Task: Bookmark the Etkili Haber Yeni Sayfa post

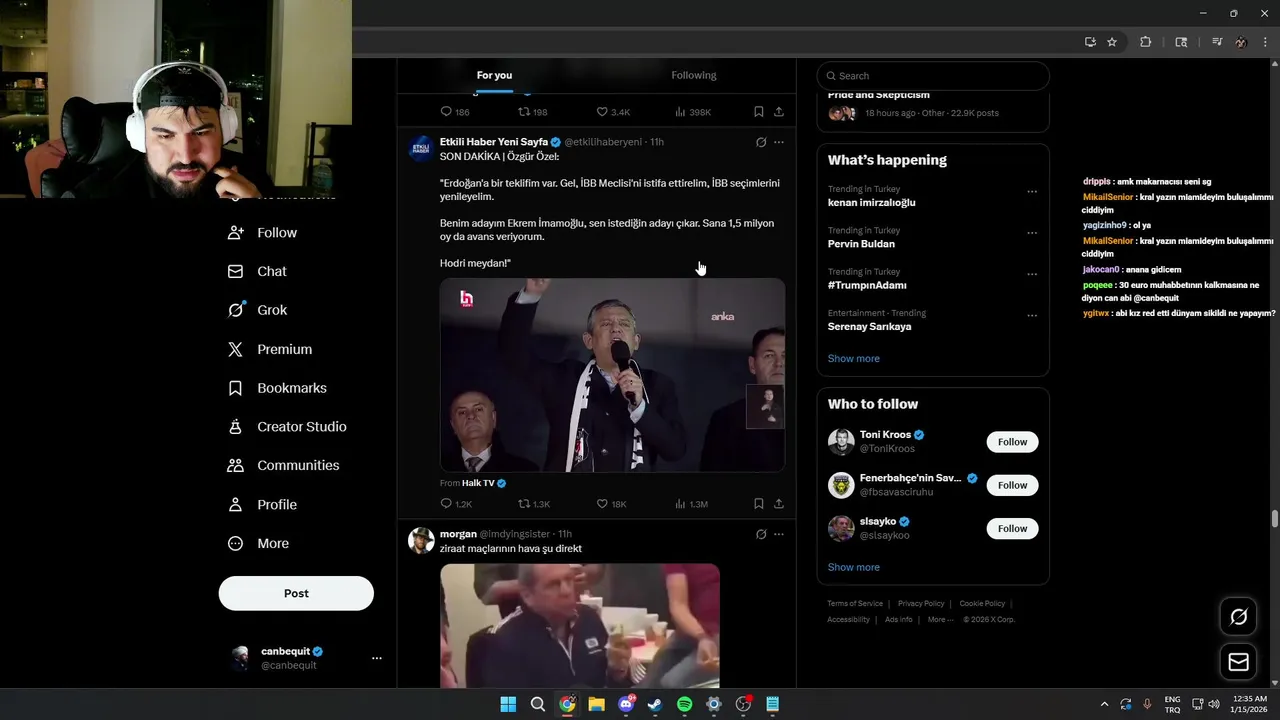Action: click(758, 504)
